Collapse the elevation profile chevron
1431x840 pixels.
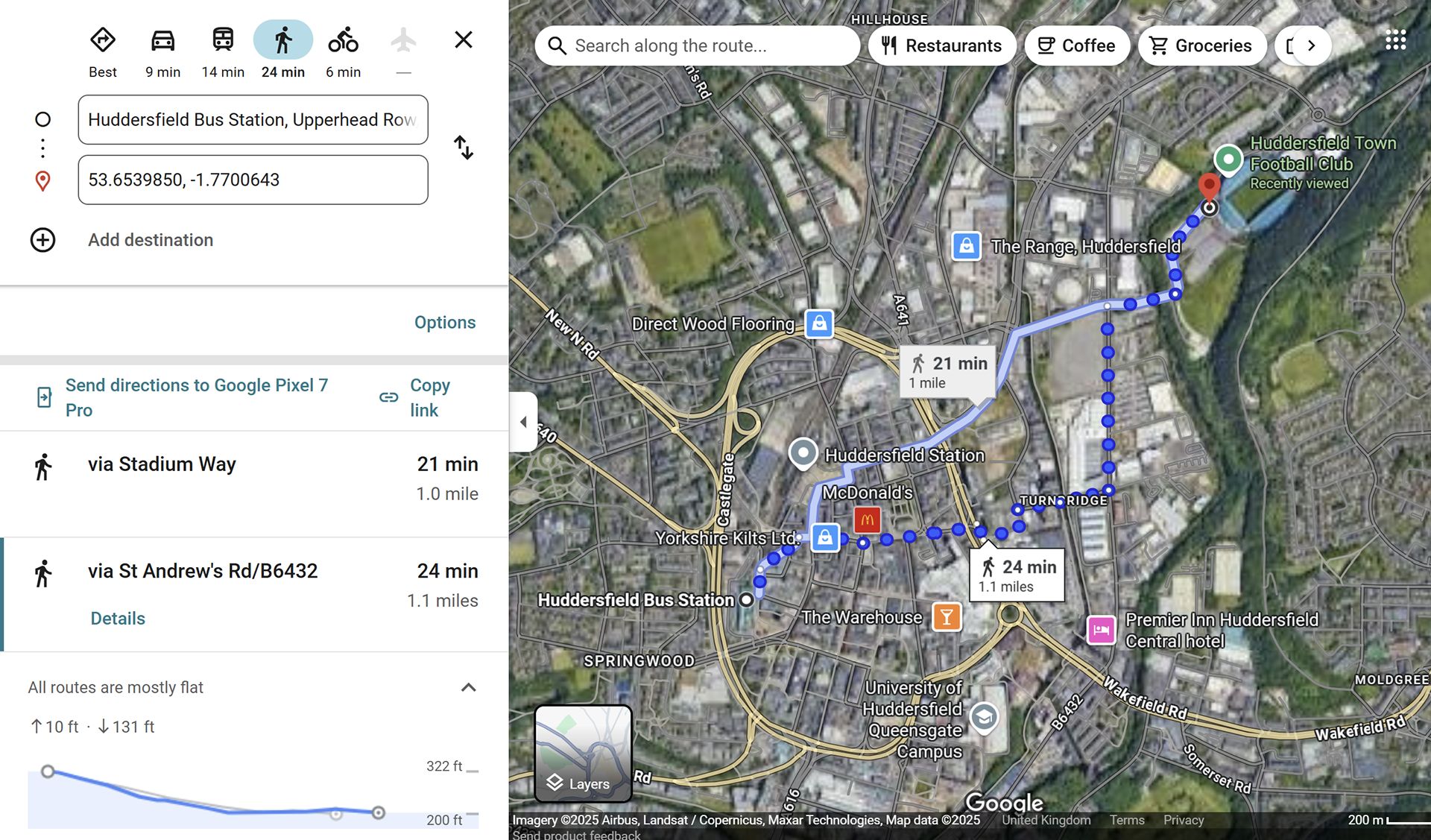(468, 687)
